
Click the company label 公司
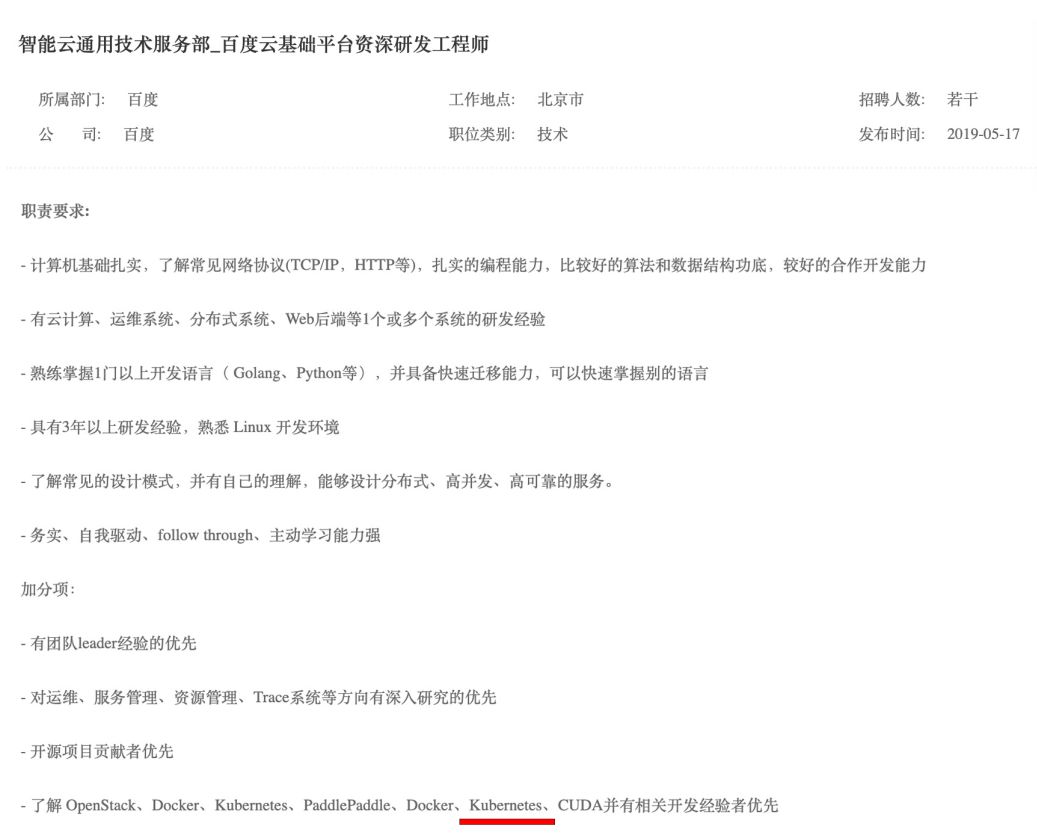pos(69,134)
